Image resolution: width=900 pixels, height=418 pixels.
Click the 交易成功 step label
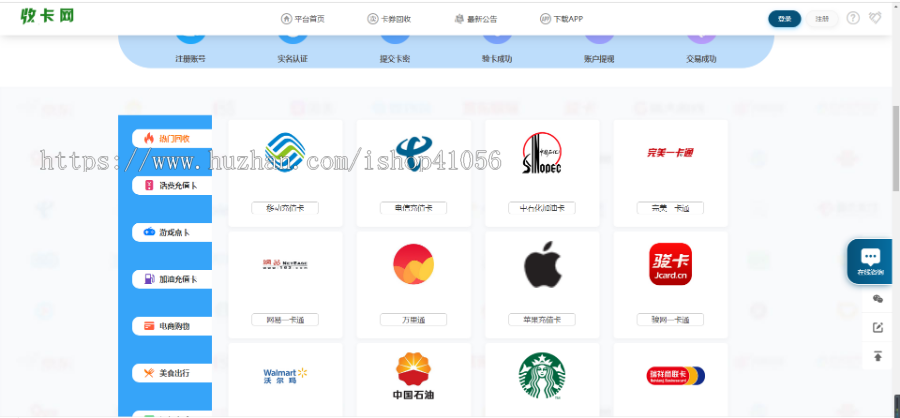[x=701, y=59]
